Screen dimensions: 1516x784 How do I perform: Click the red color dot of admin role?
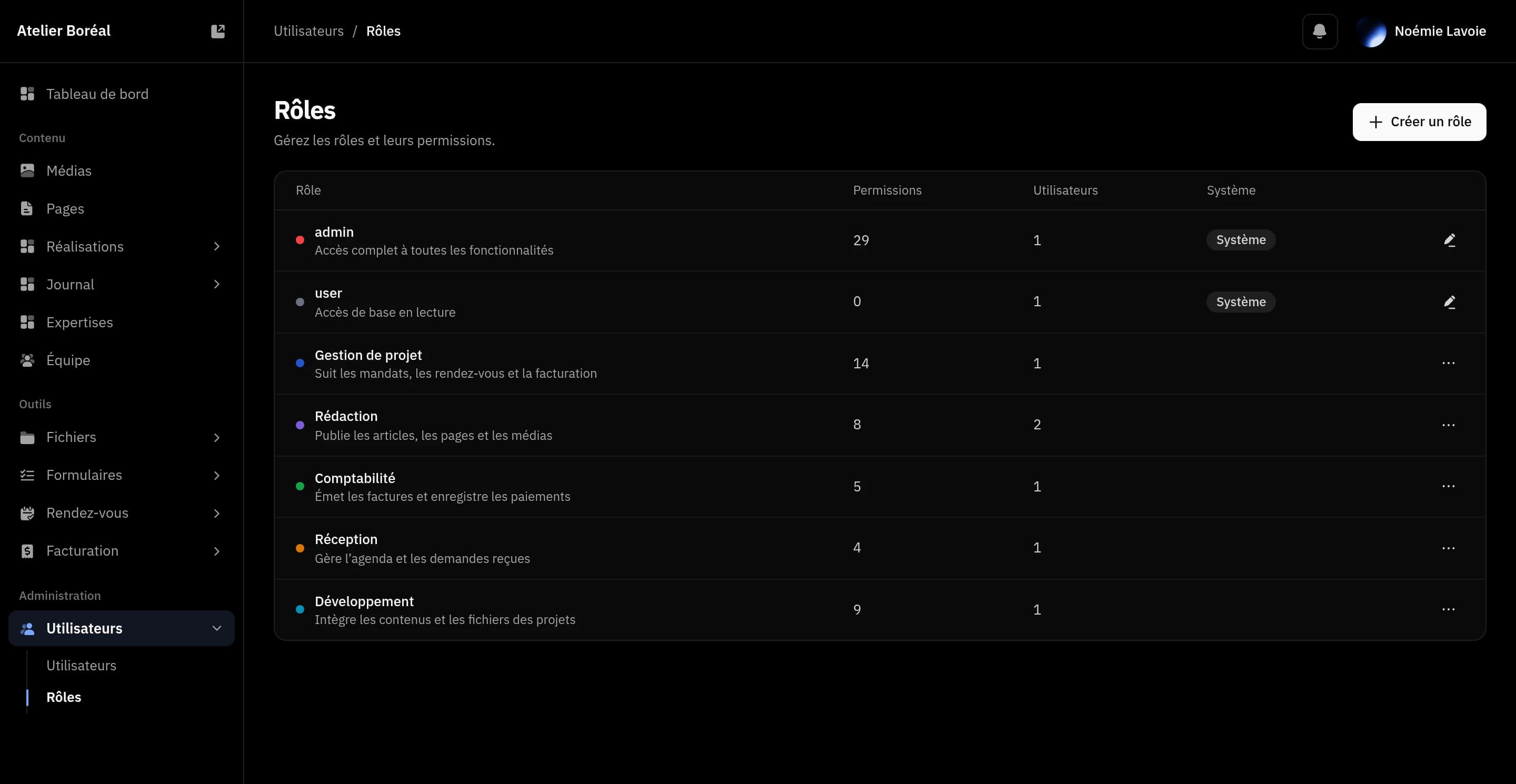tap(300, 240)
